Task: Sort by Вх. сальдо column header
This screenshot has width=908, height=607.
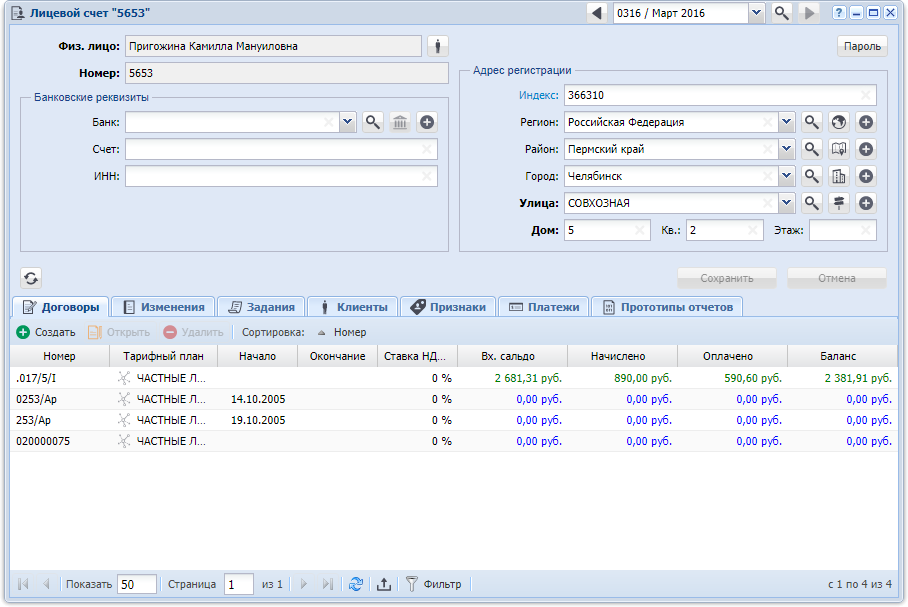Action: point(512,356)
